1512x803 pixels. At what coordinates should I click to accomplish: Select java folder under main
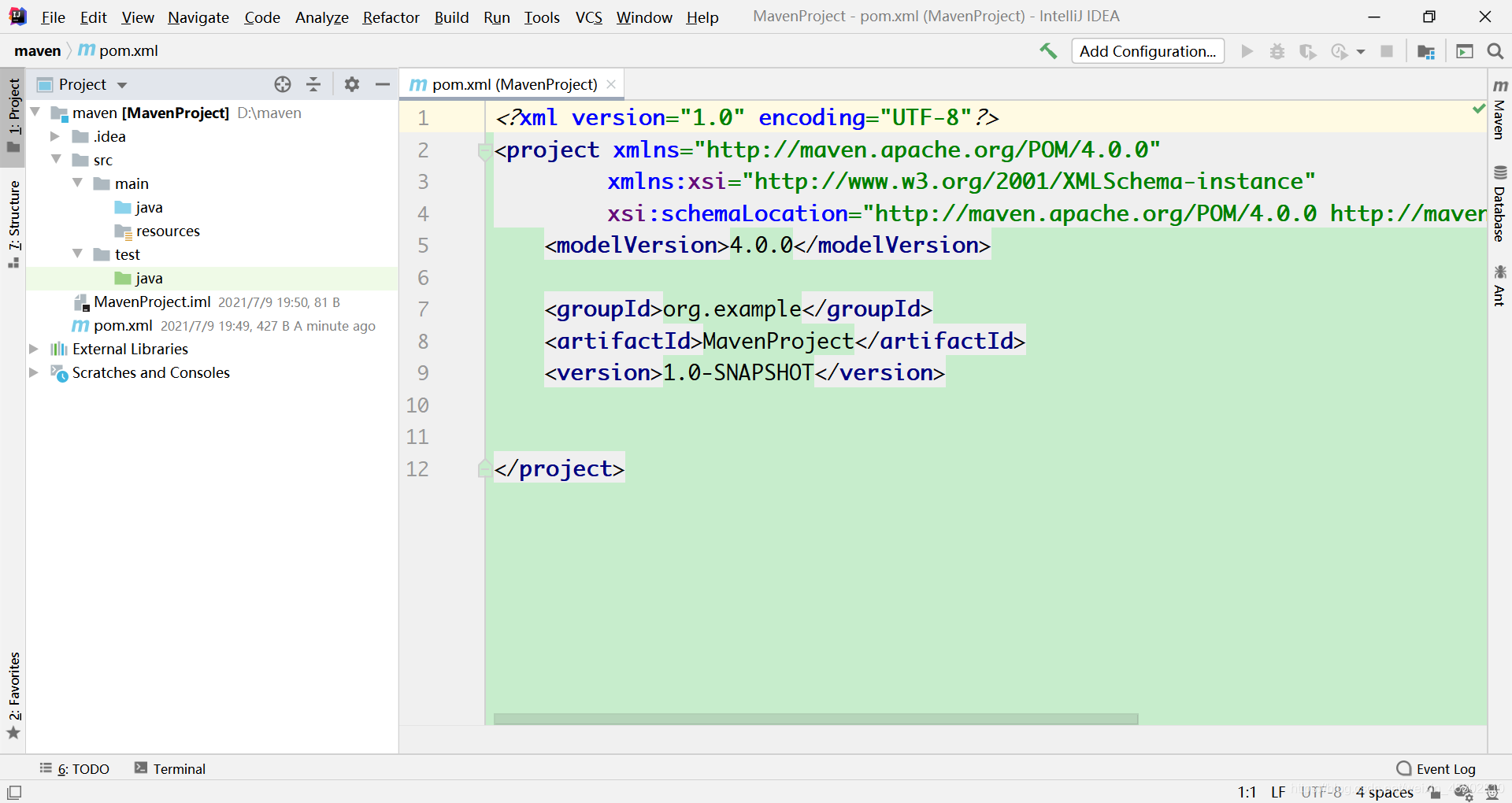pyautogui.click(x=149, y=207)
